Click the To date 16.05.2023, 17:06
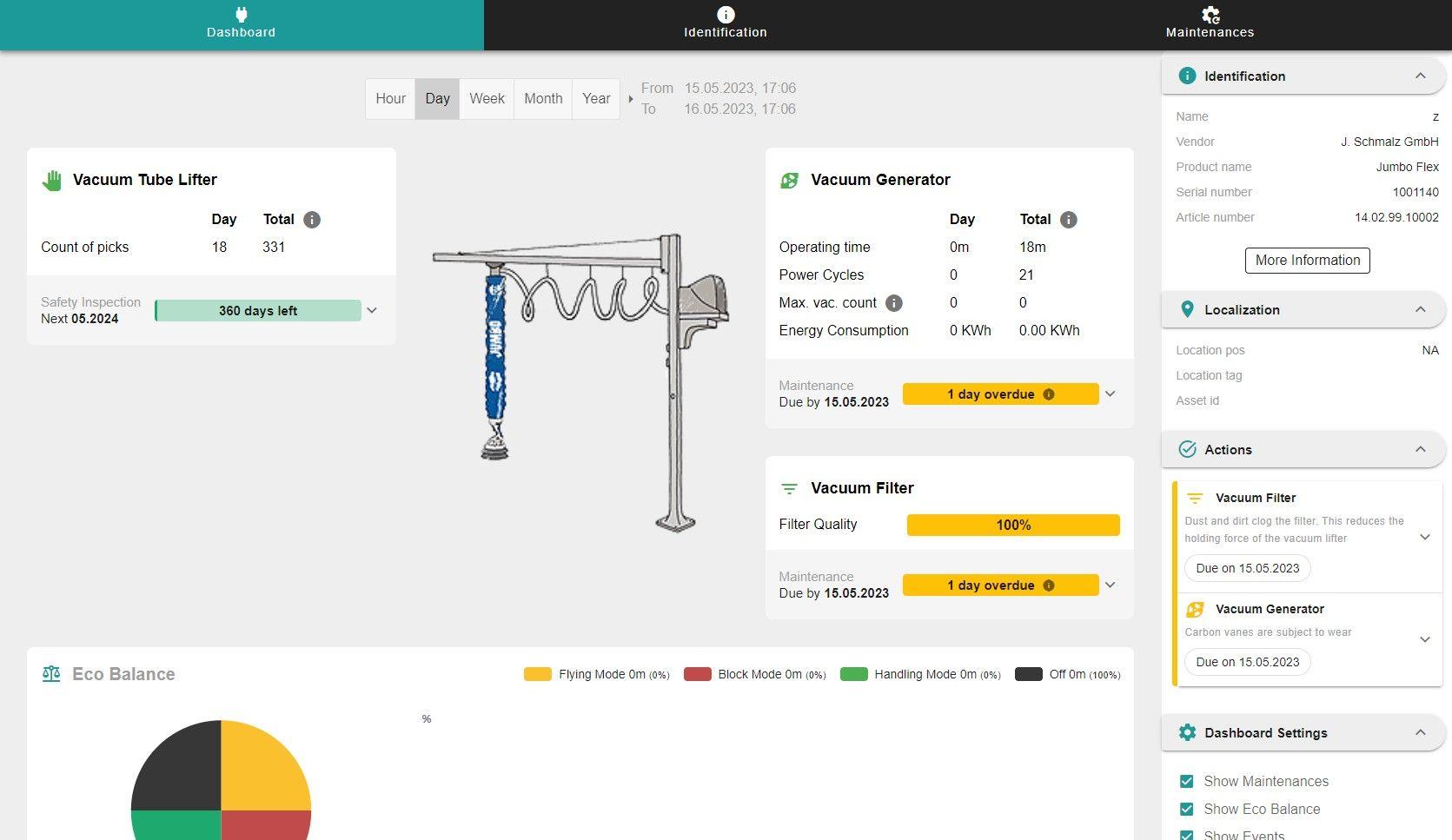The image size is (1452, 840). (740, 109)
